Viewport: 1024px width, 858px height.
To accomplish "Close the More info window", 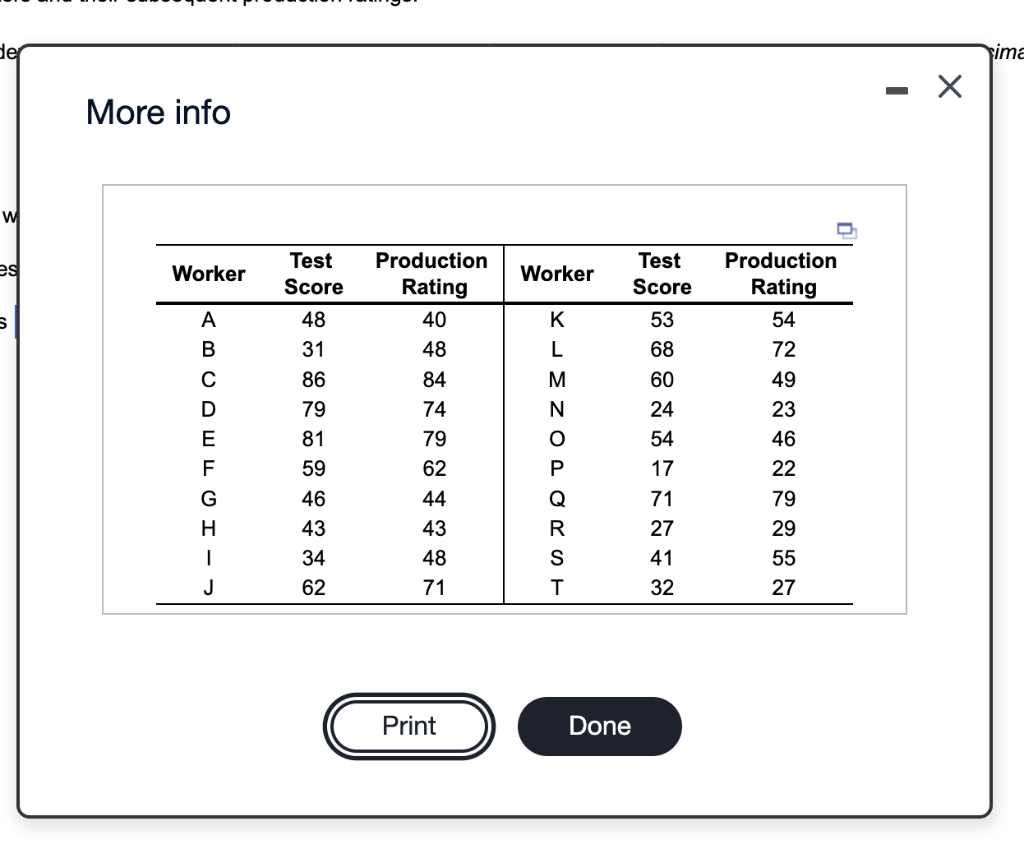I will coord(948,87).
